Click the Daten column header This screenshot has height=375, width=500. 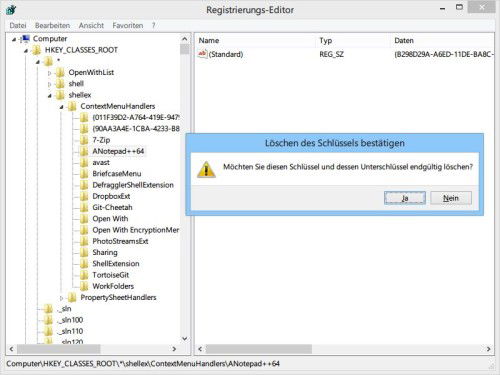pos(442,41)
